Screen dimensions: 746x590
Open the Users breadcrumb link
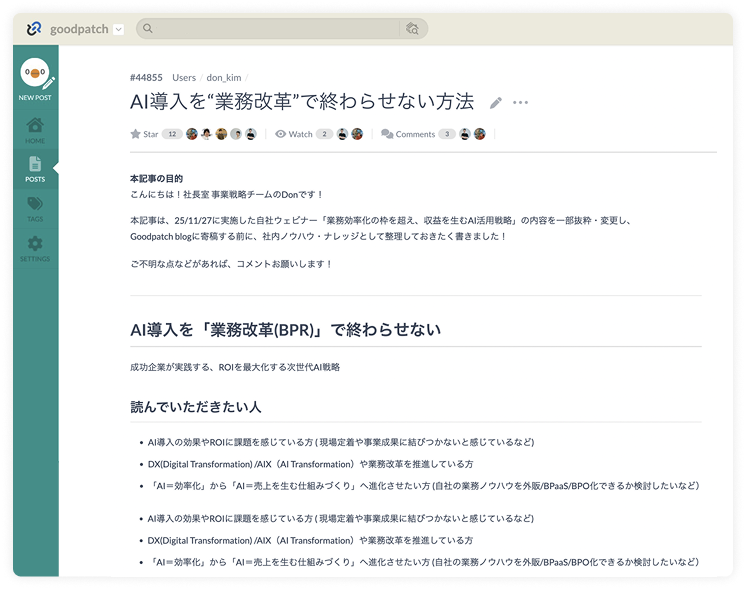click(x=184, y=78)
